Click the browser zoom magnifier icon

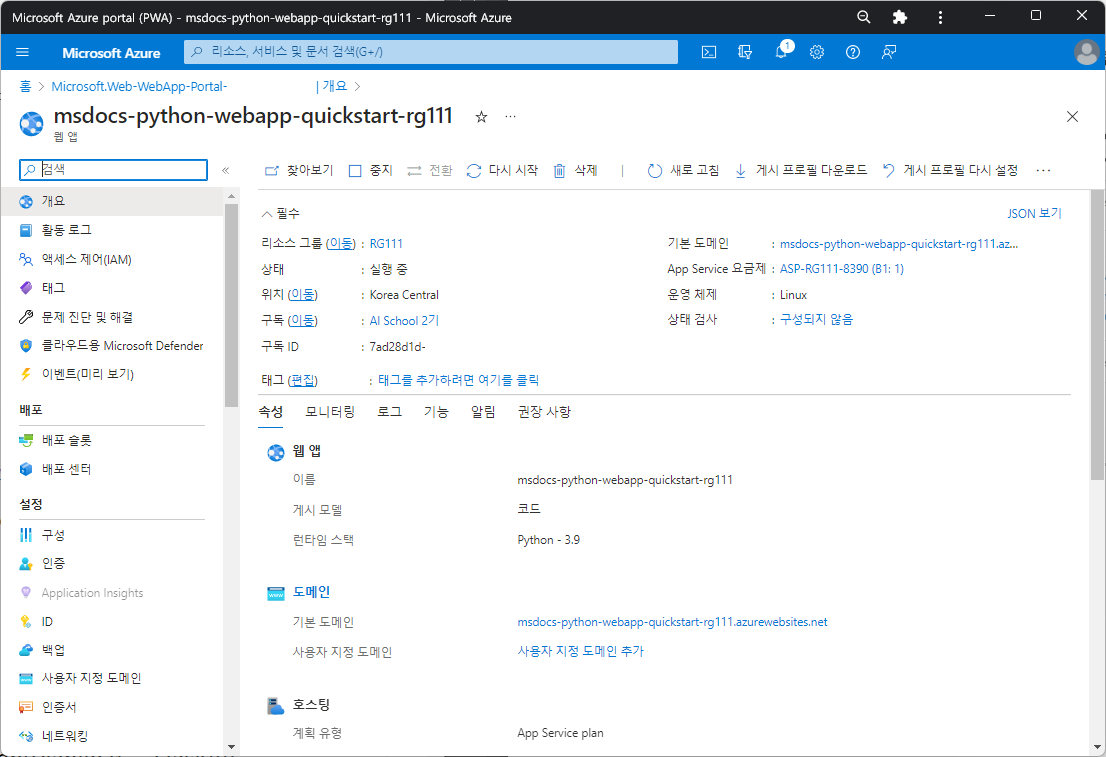tap(863, 17)
